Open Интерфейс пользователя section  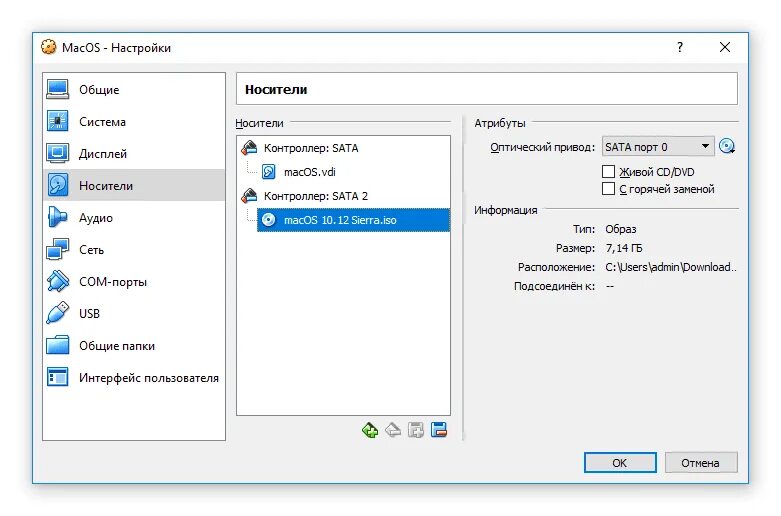(133, 378)
